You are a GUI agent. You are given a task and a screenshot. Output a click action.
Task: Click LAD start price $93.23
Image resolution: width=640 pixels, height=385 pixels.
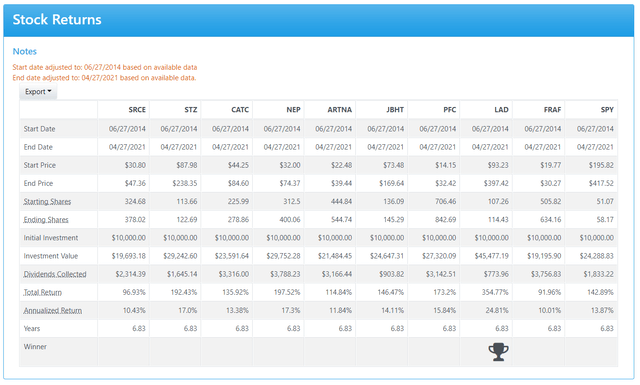tap(498, 165)
